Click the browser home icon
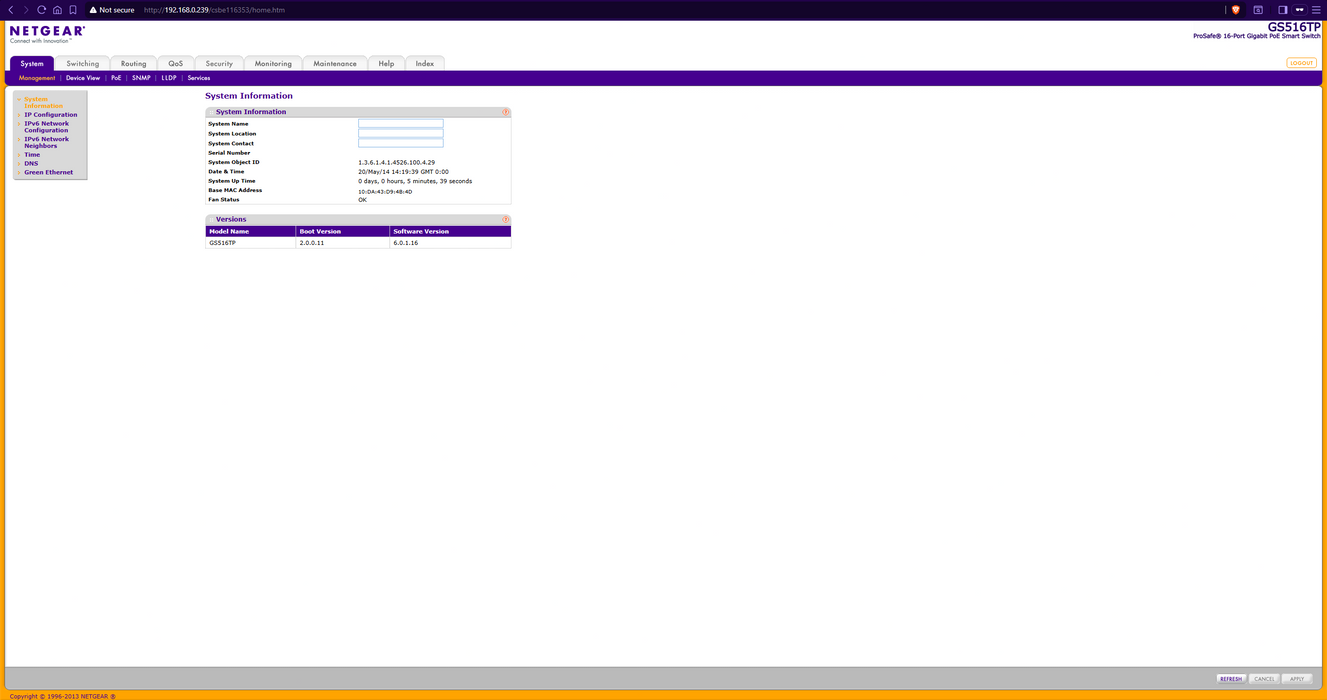1327x700 pixels. point(57,10)
